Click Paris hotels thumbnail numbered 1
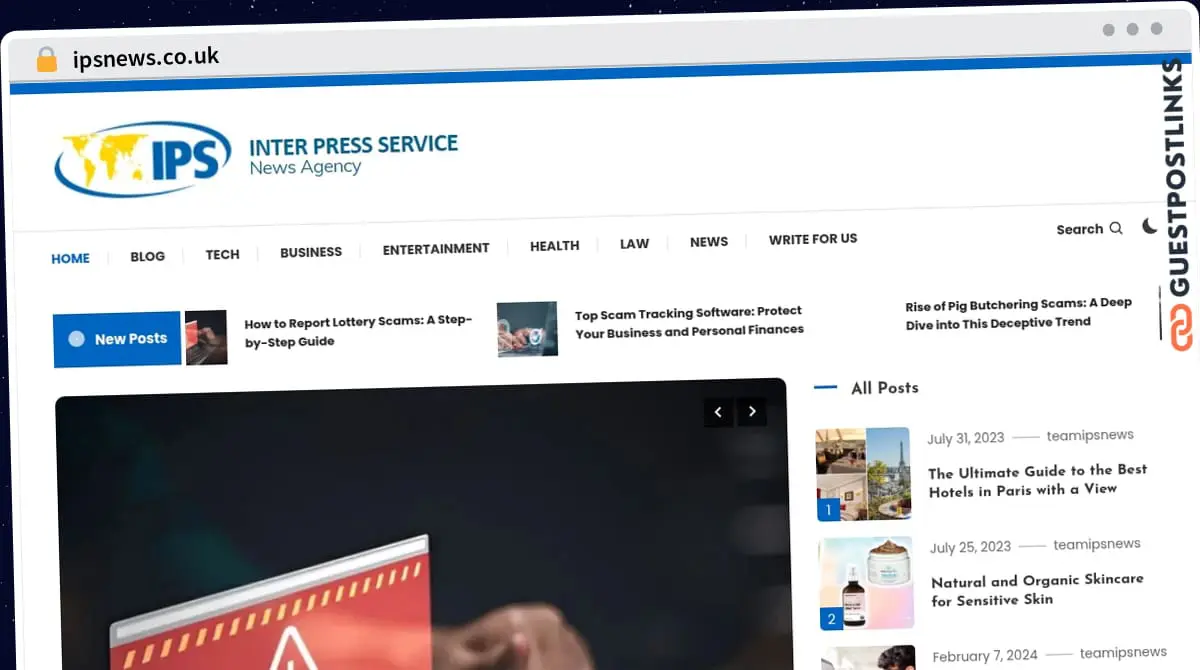This screenshot has width=1200, height=670. pyautogui.click(x=863, y=474)
